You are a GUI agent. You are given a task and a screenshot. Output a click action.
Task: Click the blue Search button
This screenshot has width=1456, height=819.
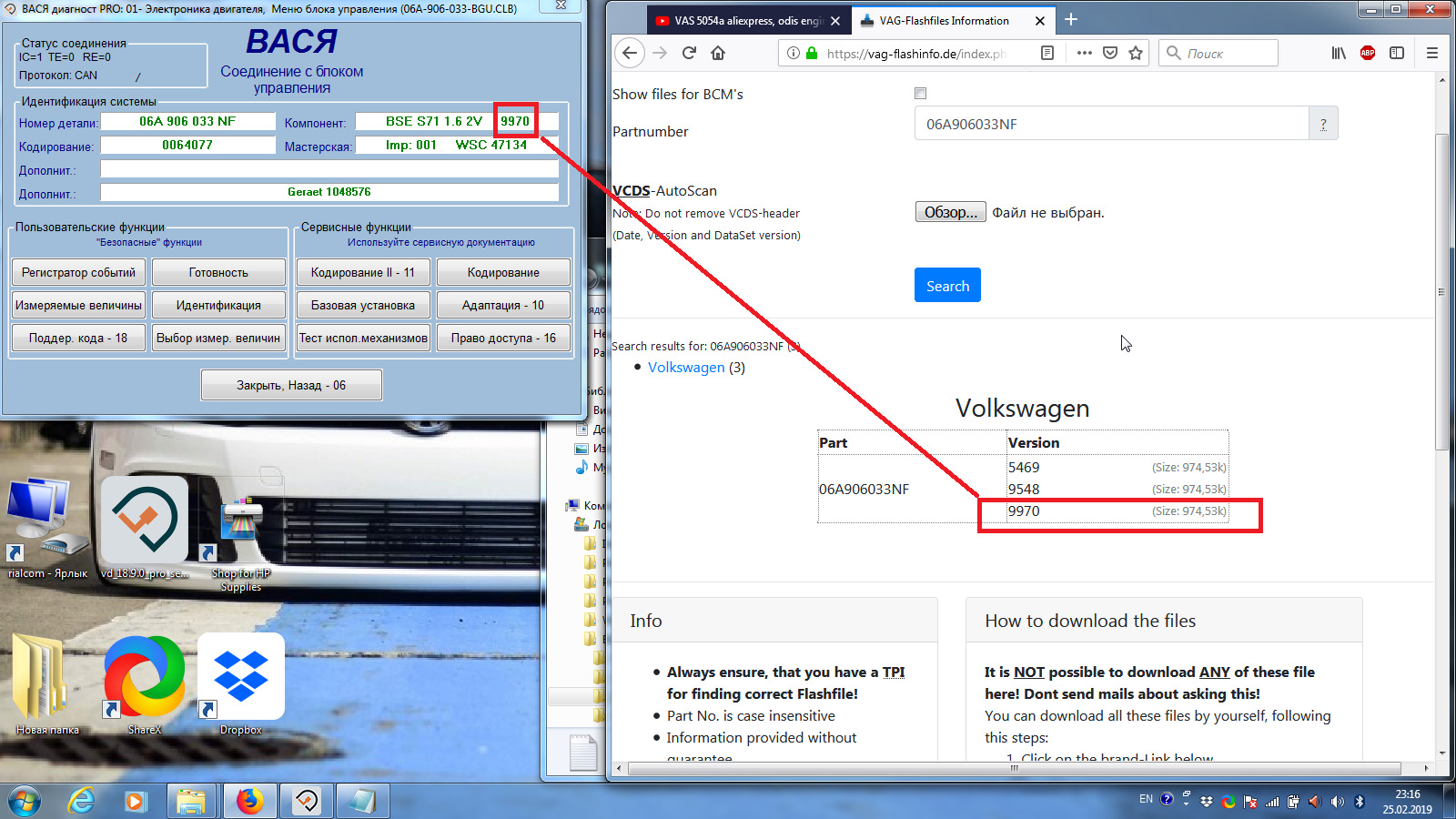pyautogui.click(x=947, y=286)
